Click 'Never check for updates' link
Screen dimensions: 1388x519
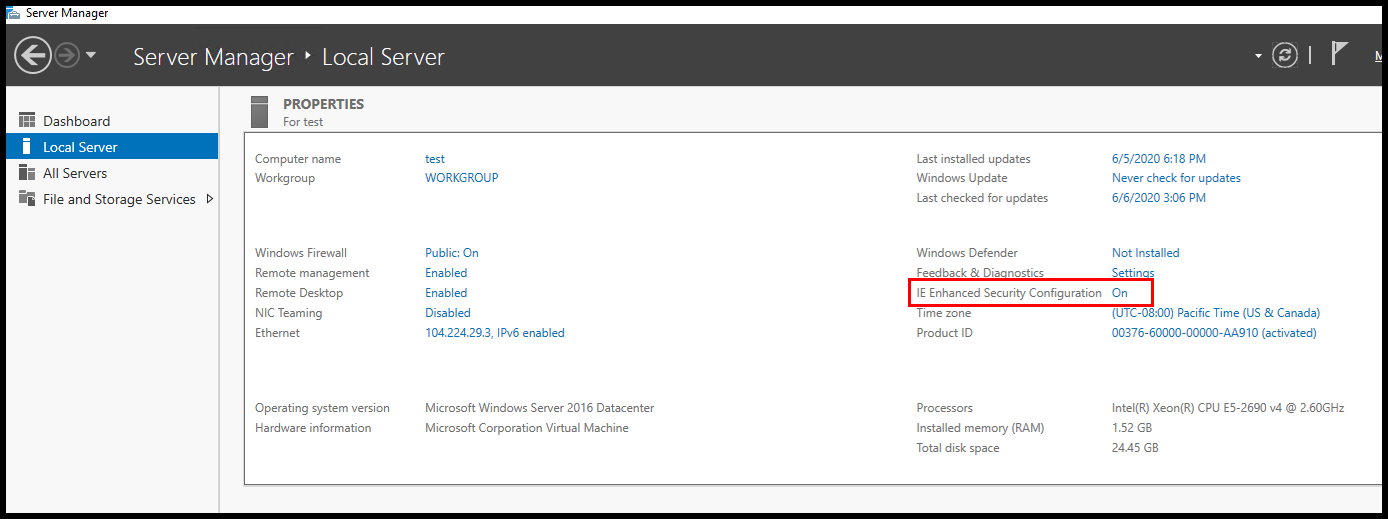pos(1176,178)
